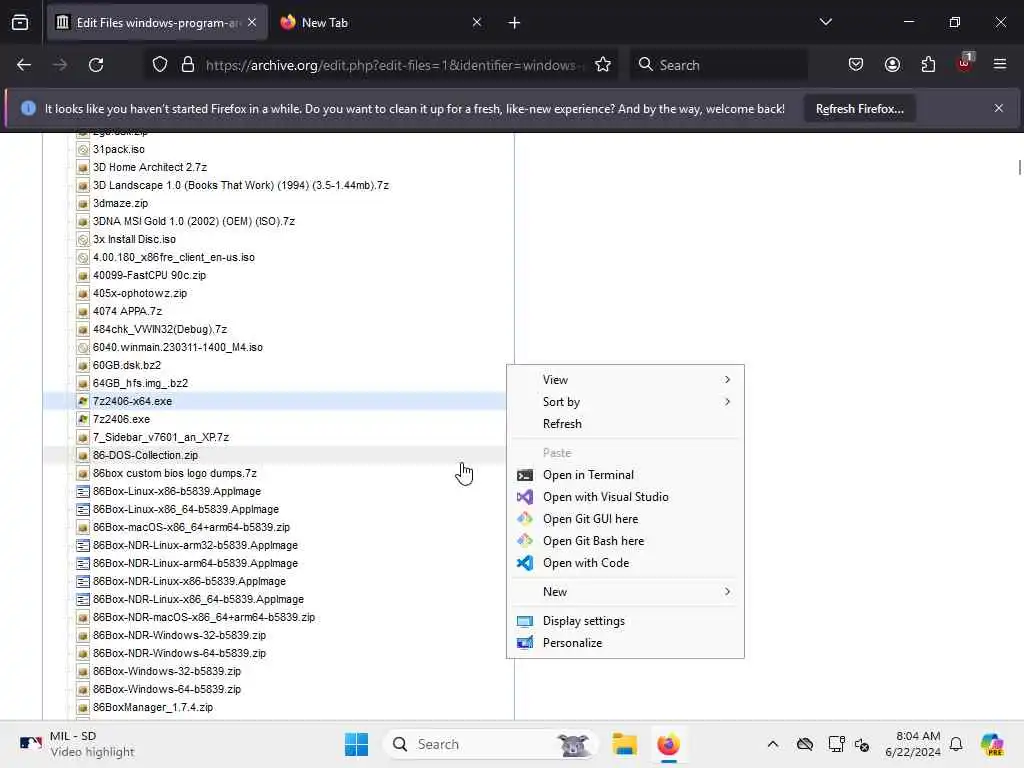Select 86box custom bios logo dumps.7z
Image resolution: width=1024 pixels, height=768 pixels.
click(x=174, y=473)
